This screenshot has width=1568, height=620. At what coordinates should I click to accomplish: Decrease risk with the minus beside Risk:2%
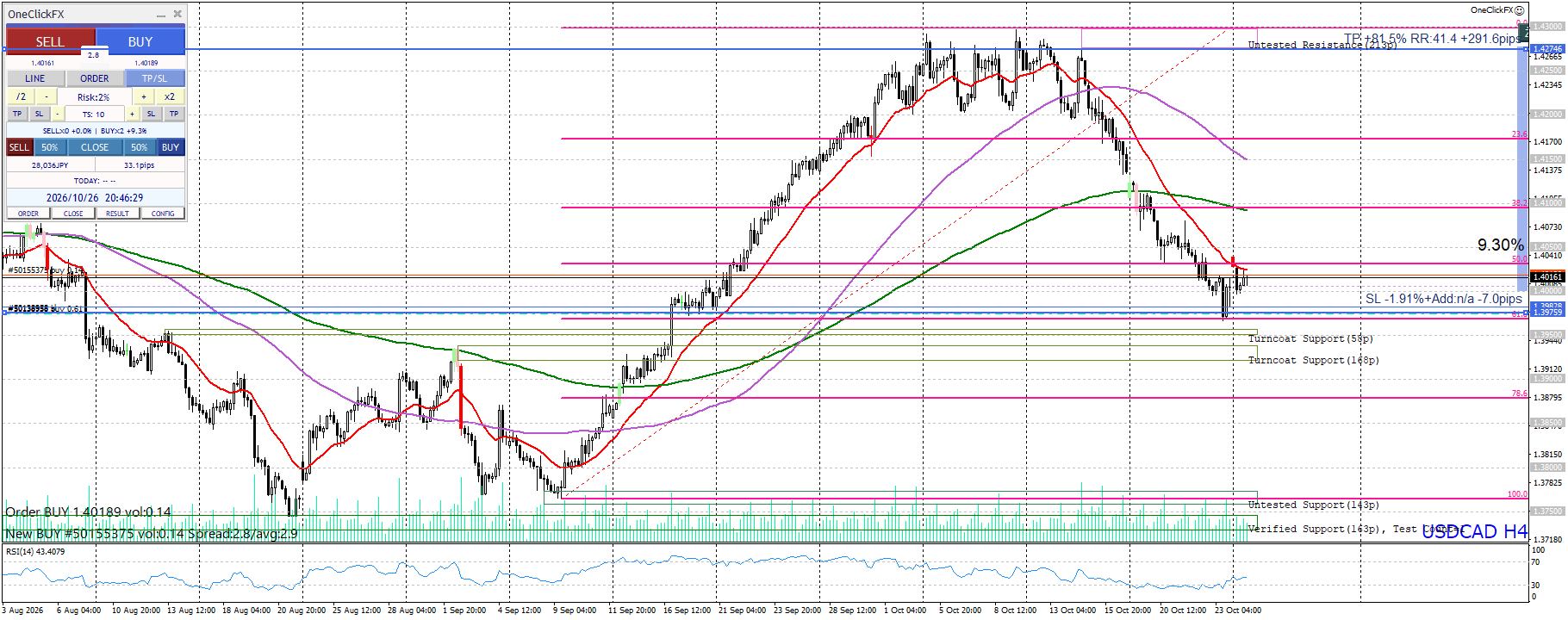pos(47,96)
